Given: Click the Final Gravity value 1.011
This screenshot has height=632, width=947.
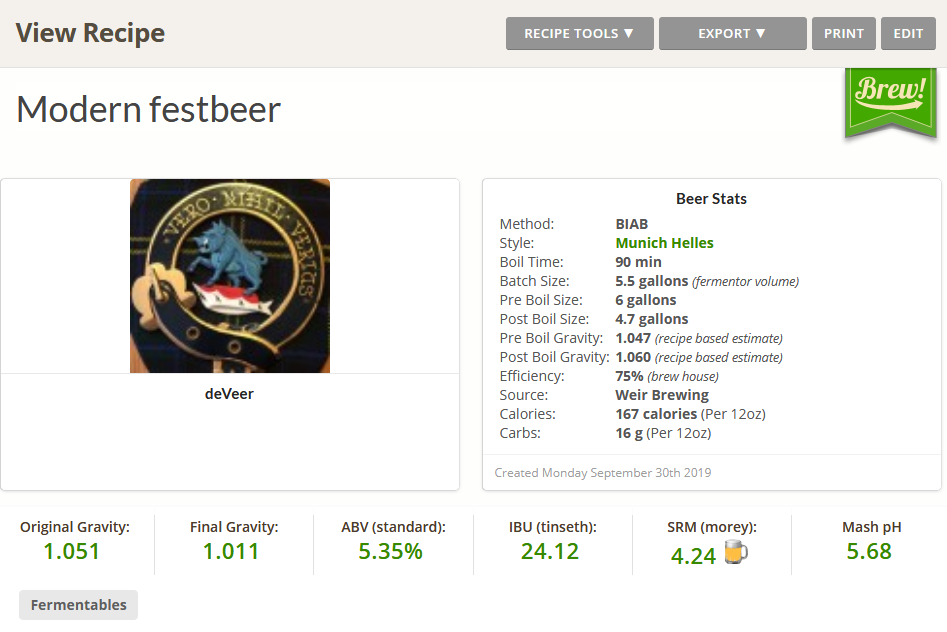Looking at the screenshot, I should pyautogui.click(x=231, y=551).
